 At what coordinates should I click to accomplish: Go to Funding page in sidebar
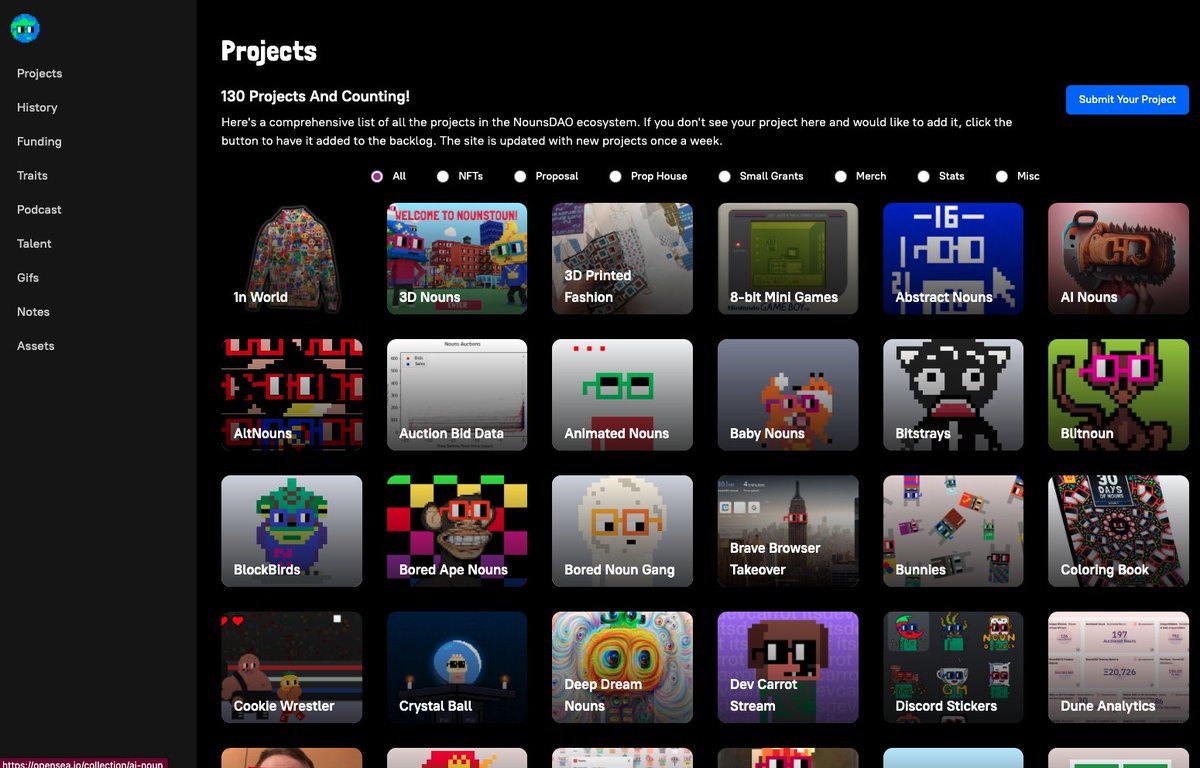[x=39, y=142]
